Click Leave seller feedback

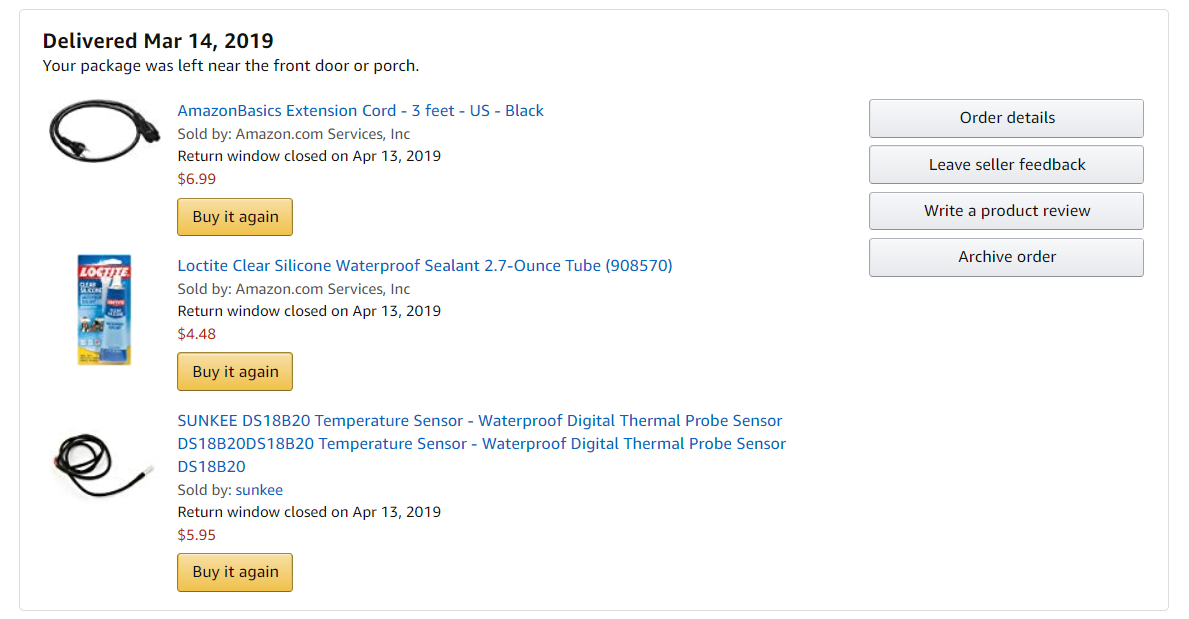(x=1006, y=165)
